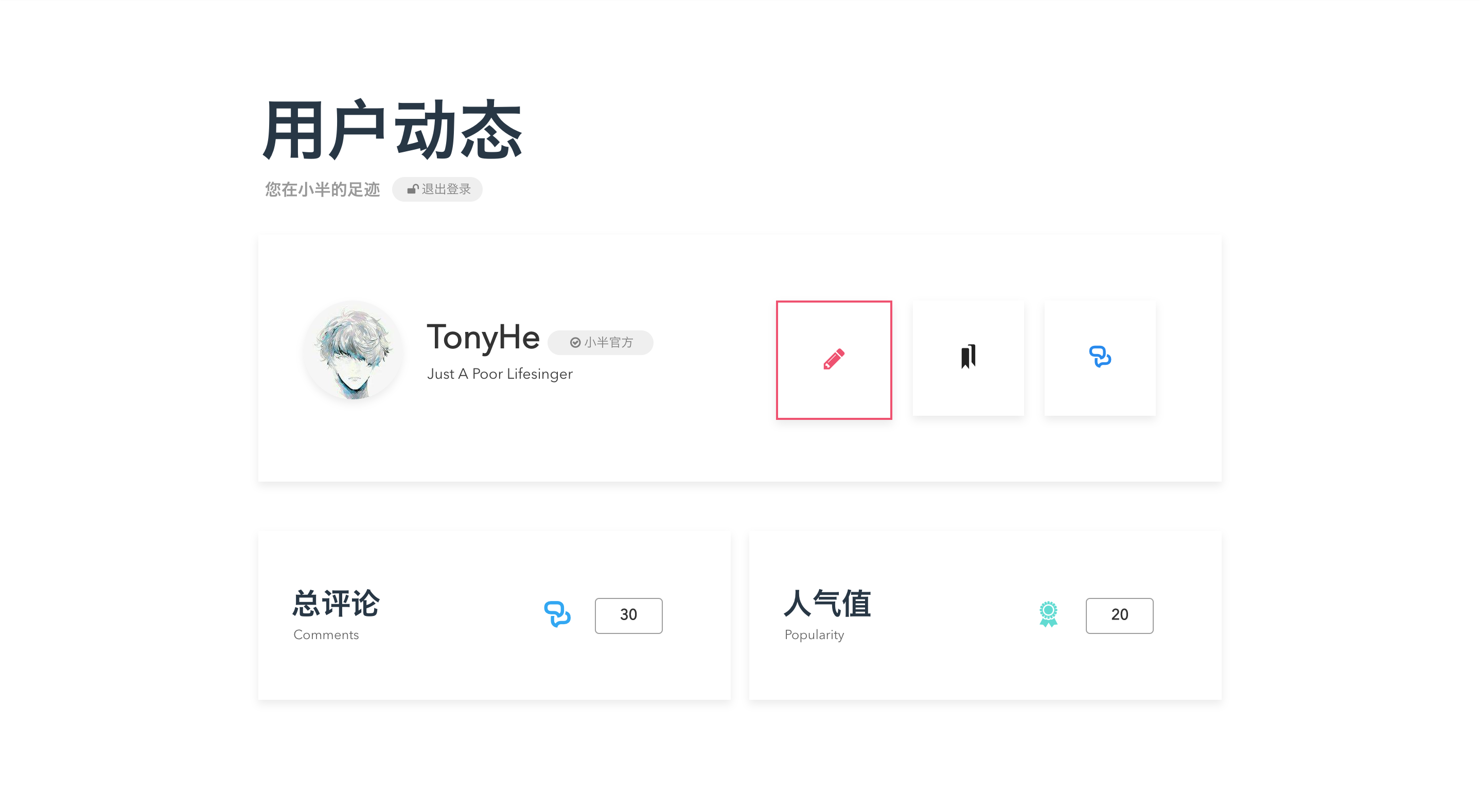Click the popularity count box showing 20
Viewport: 1480px width, 812px height.
point(1119,615)
